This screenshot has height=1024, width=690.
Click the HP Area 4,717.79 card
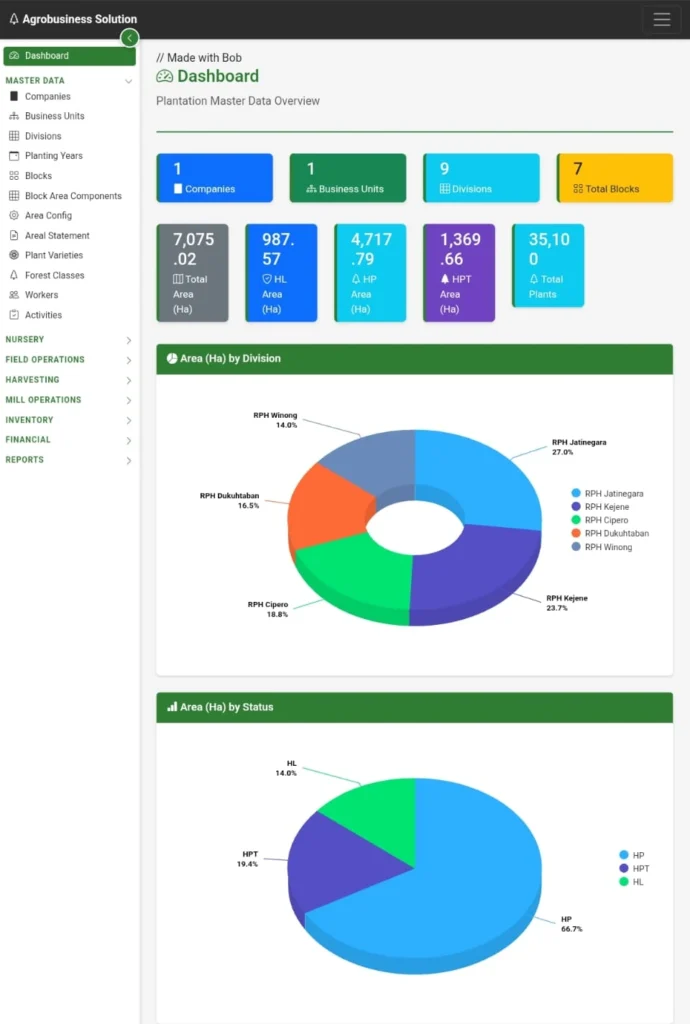coord(370,273)
